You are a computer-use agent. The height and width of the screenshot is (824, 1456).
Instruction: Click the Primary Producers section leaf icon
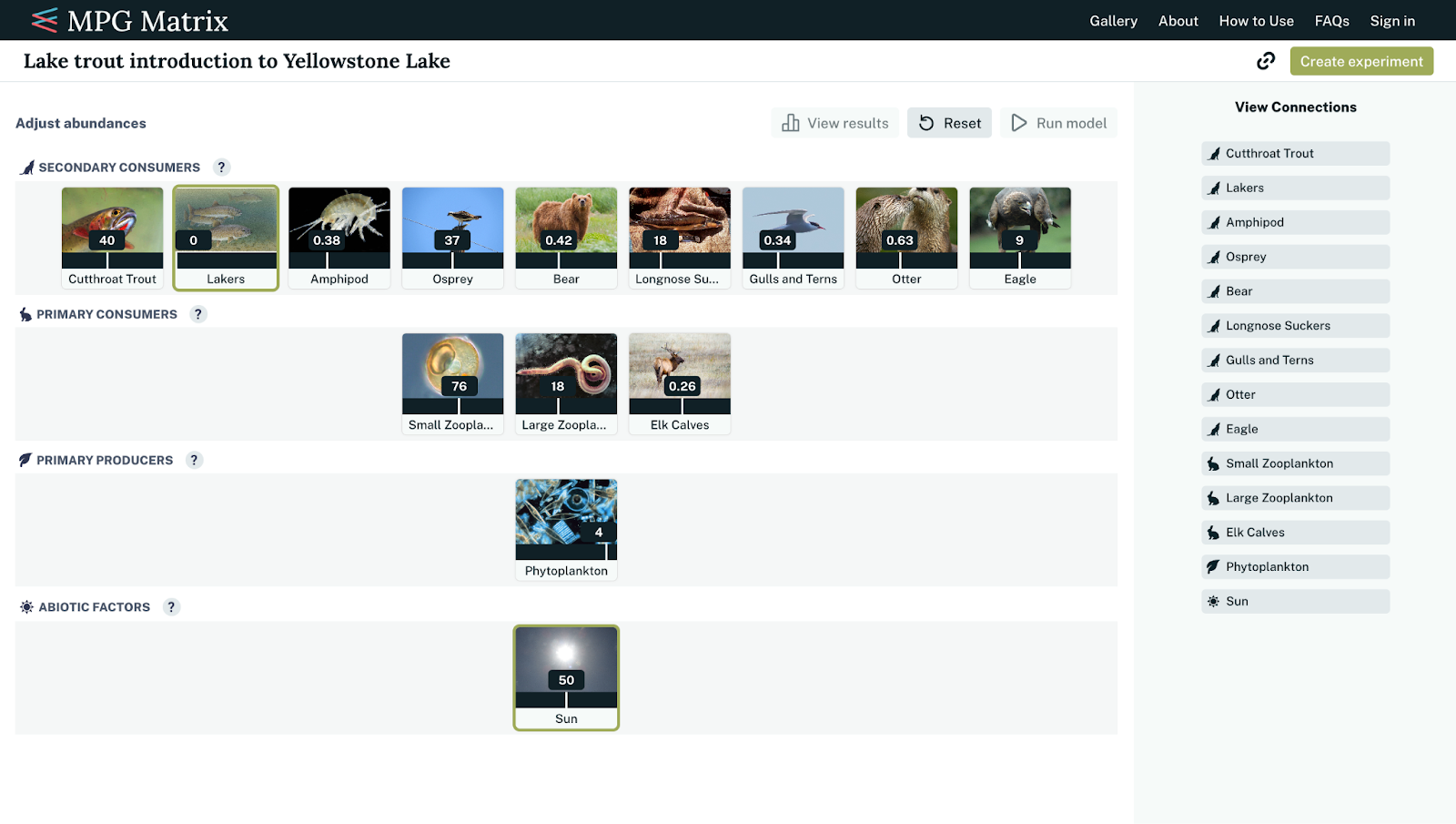click(x=25, y=460)
